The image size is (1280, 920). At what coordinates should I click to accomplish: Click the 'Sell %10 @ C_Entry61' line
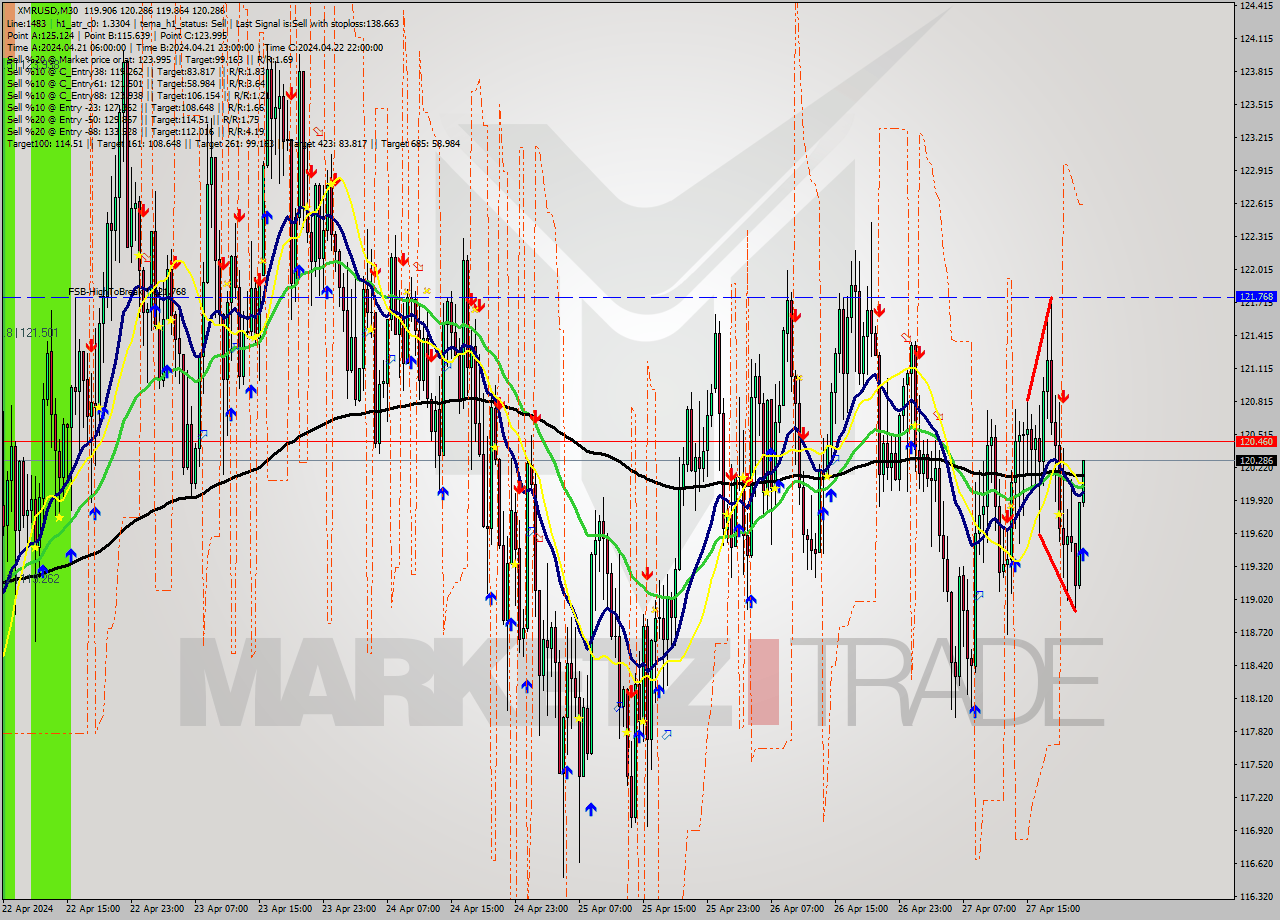pos(135,83)
